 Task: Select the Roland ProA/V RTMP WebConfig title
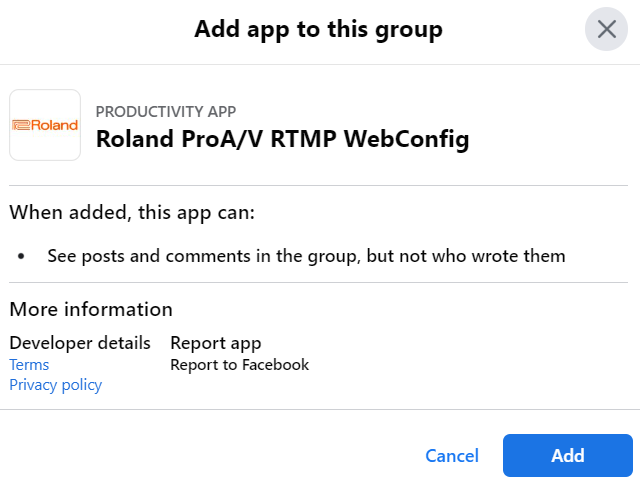tap(282, 139)
